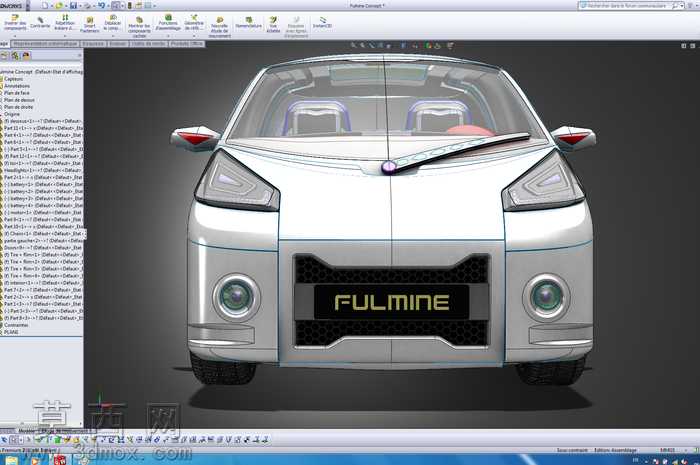Image resolution: width=700 pixels, height=465 pixels.
Task: Click Montrer les composants cachés
Action: [x=139, y=27]
